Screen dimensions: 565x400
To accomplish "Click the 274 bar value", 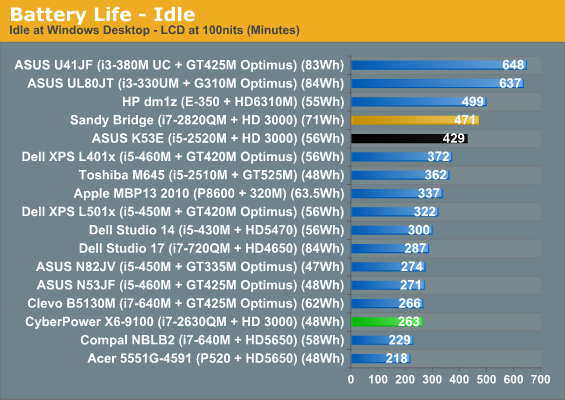I will (x=412, y=267).
